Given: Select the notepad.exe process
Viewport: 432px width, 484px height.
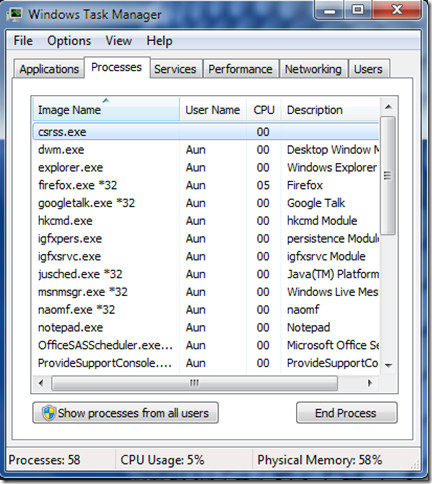Looking at the screenshot, I should click(x=206, y=327).
